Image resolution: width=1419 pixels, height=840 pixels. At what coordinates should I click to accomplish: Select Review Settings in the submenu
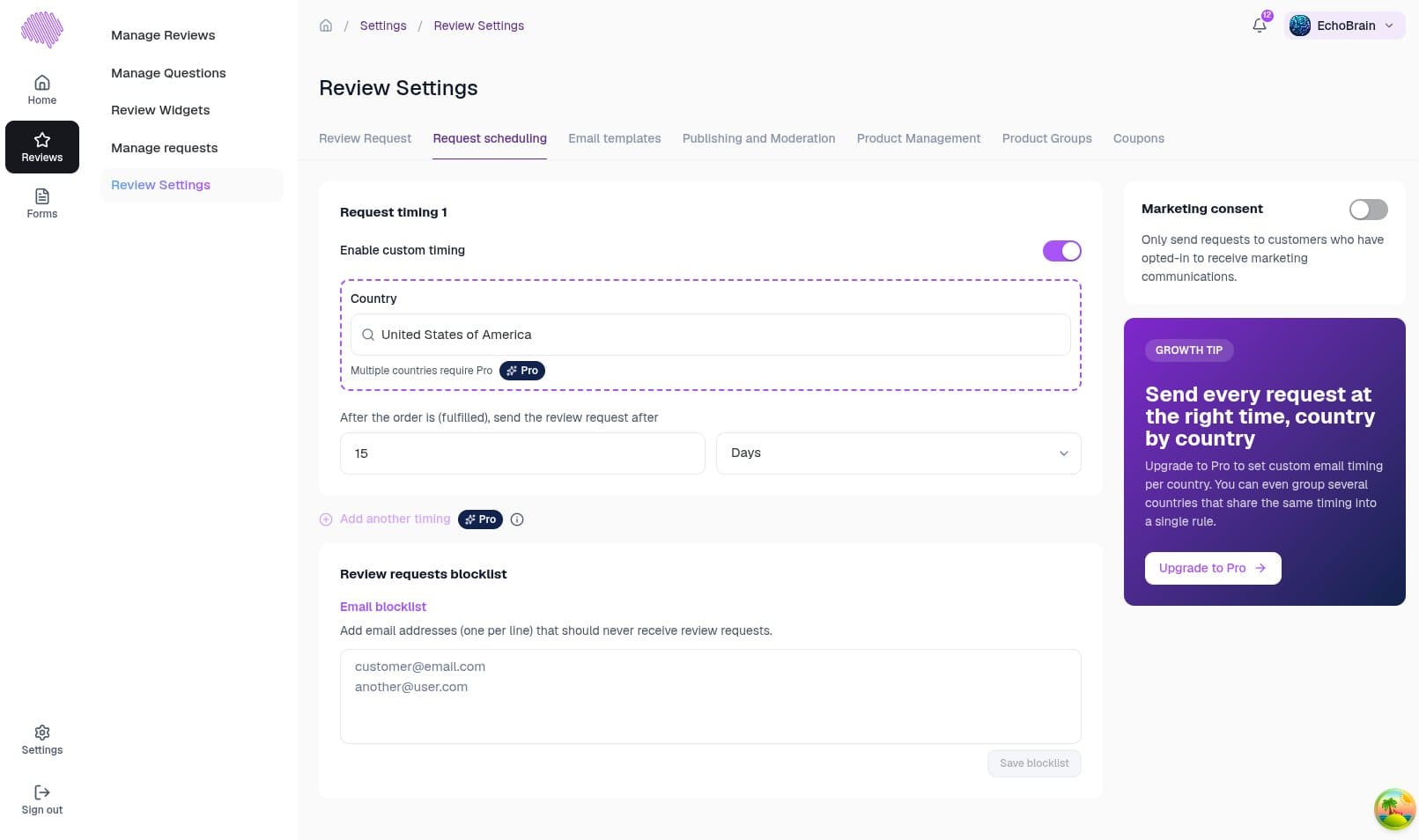191,185
